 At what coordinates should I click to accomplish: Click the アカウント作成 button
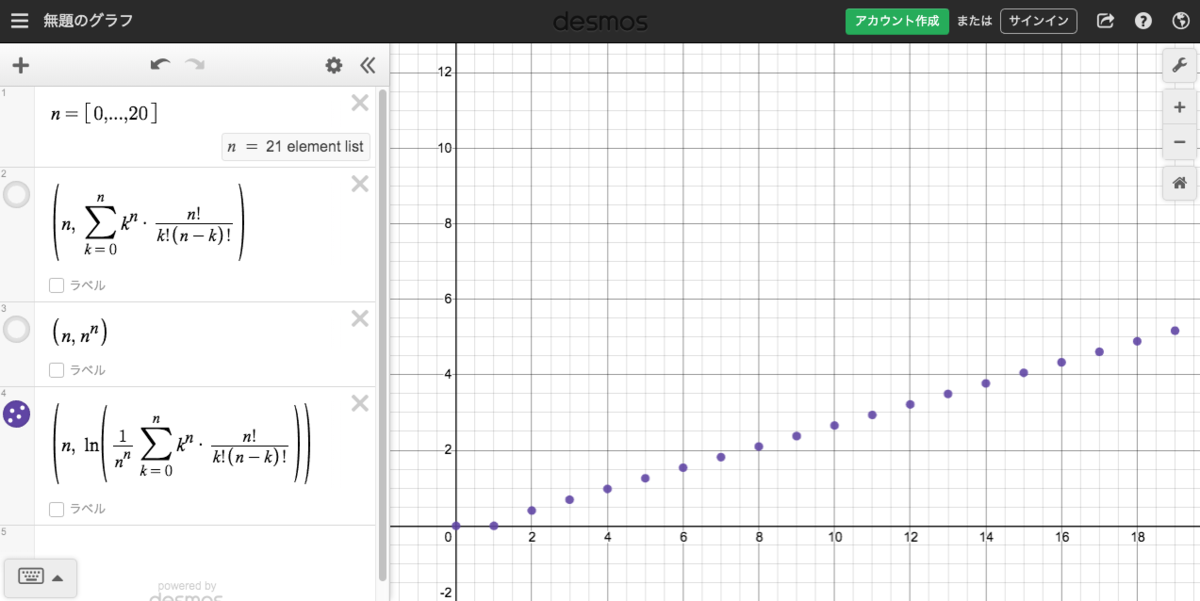(897, 21)
